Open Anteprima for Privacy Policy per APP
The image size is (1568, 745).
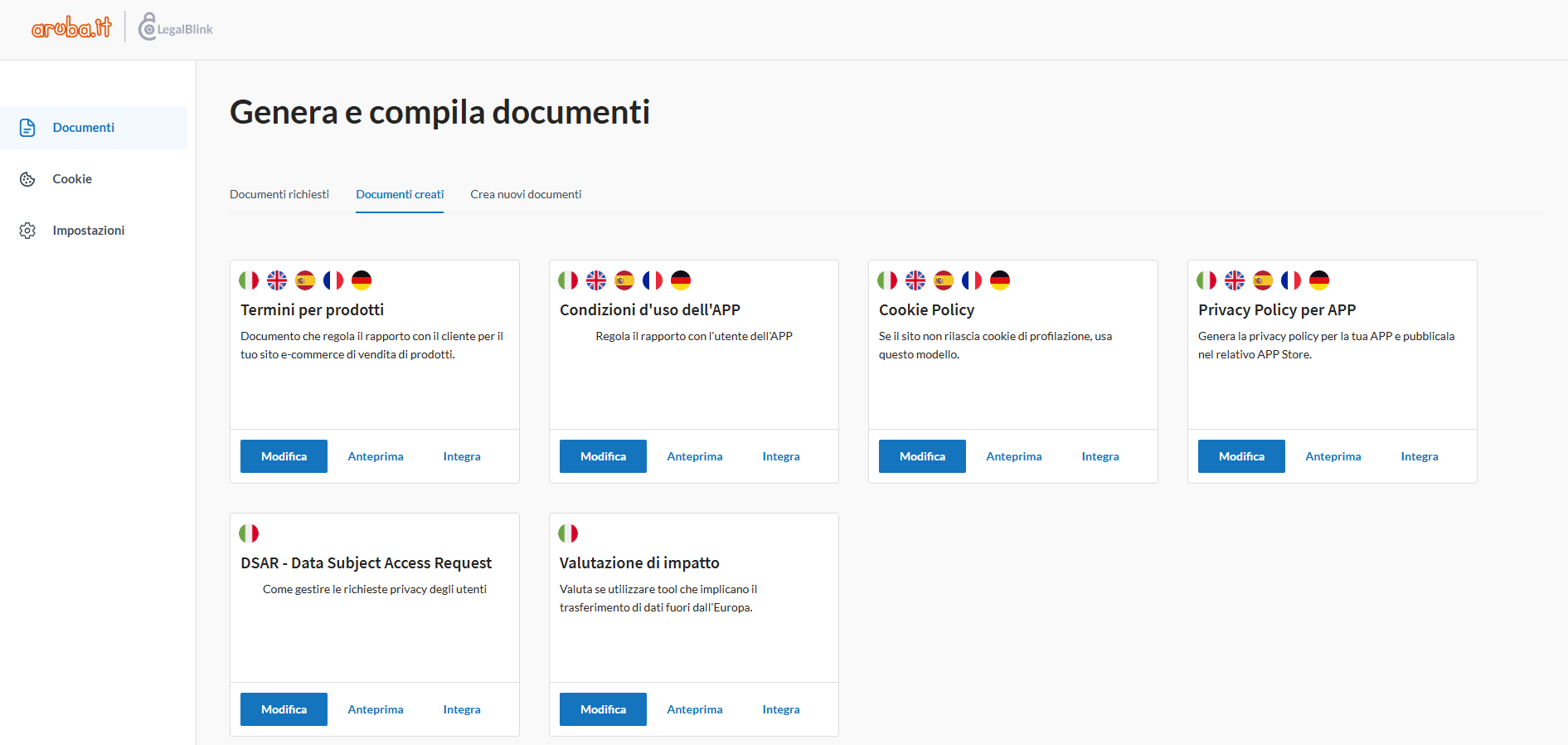click(1333, 456)
